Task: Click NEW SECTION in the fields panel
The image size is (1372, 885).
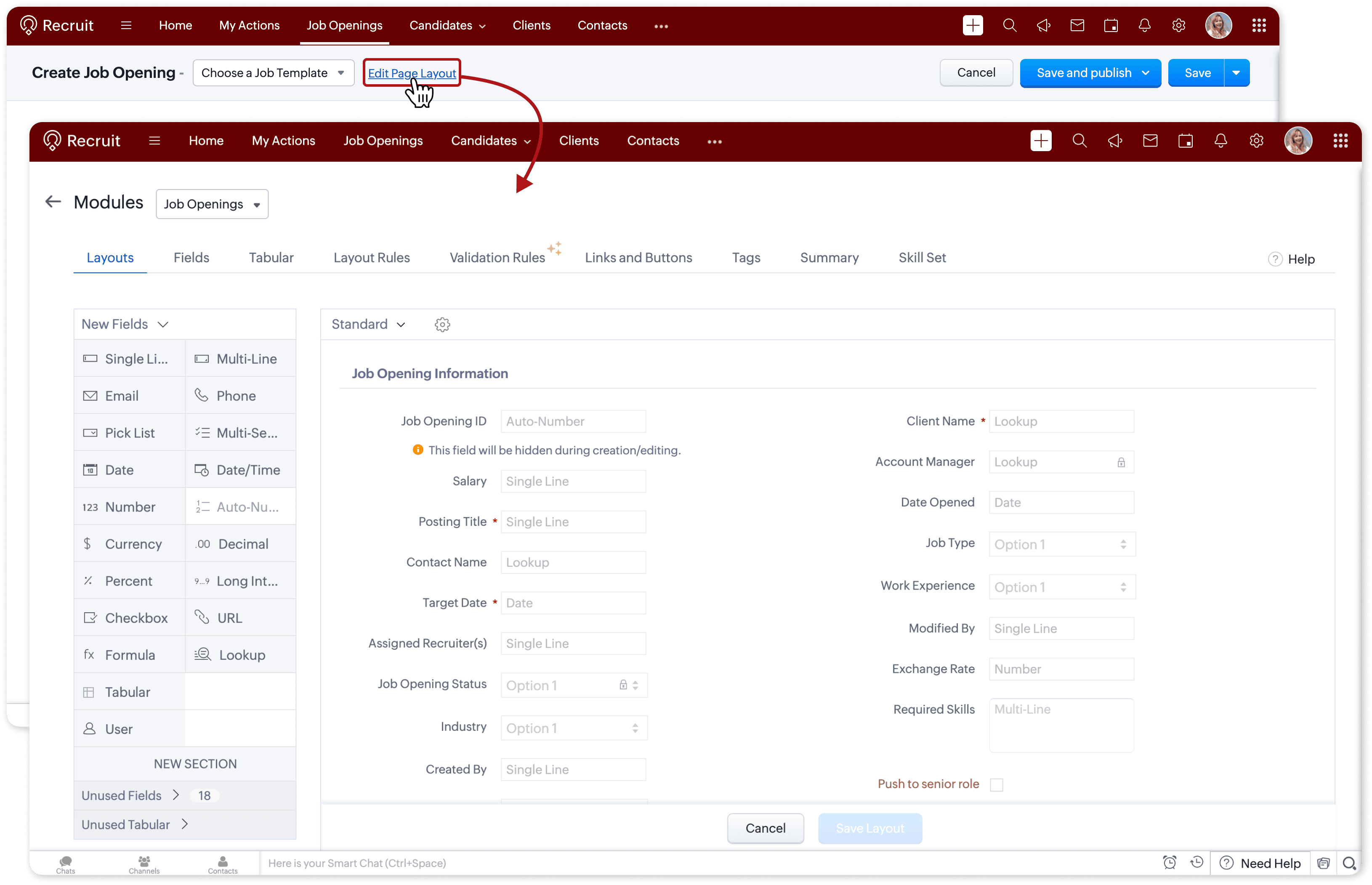Action: tap(195, 764)
